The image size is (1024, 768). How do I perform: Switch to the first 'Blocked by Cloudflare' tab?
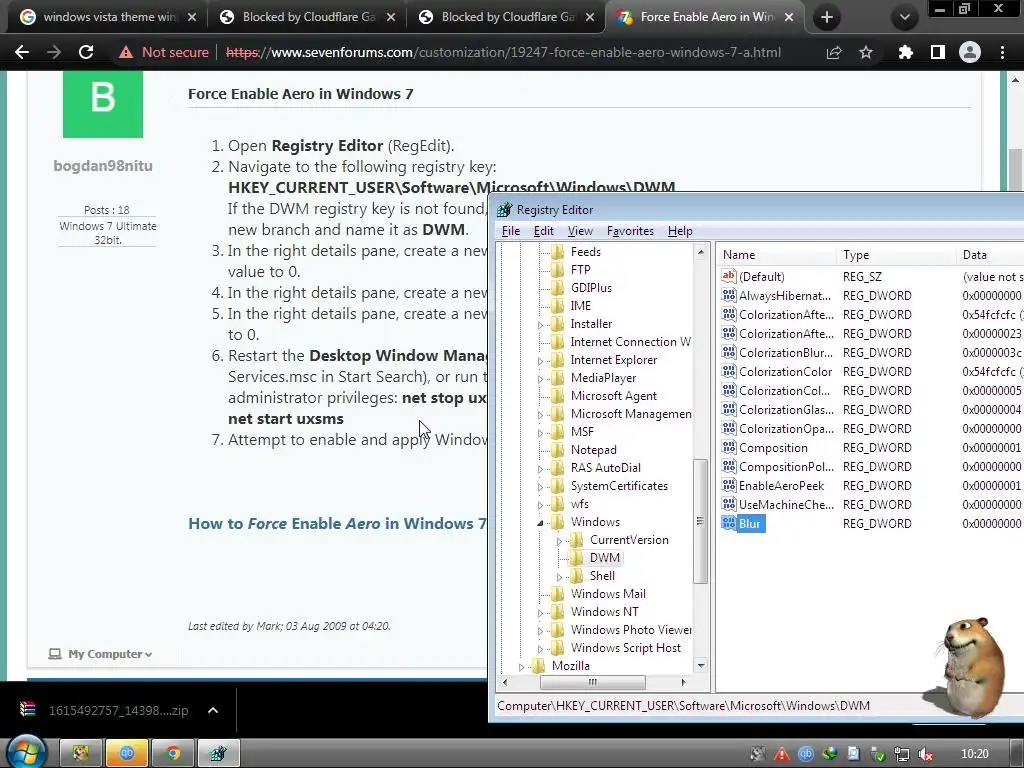pyautogui.click(x=309, y=17)
